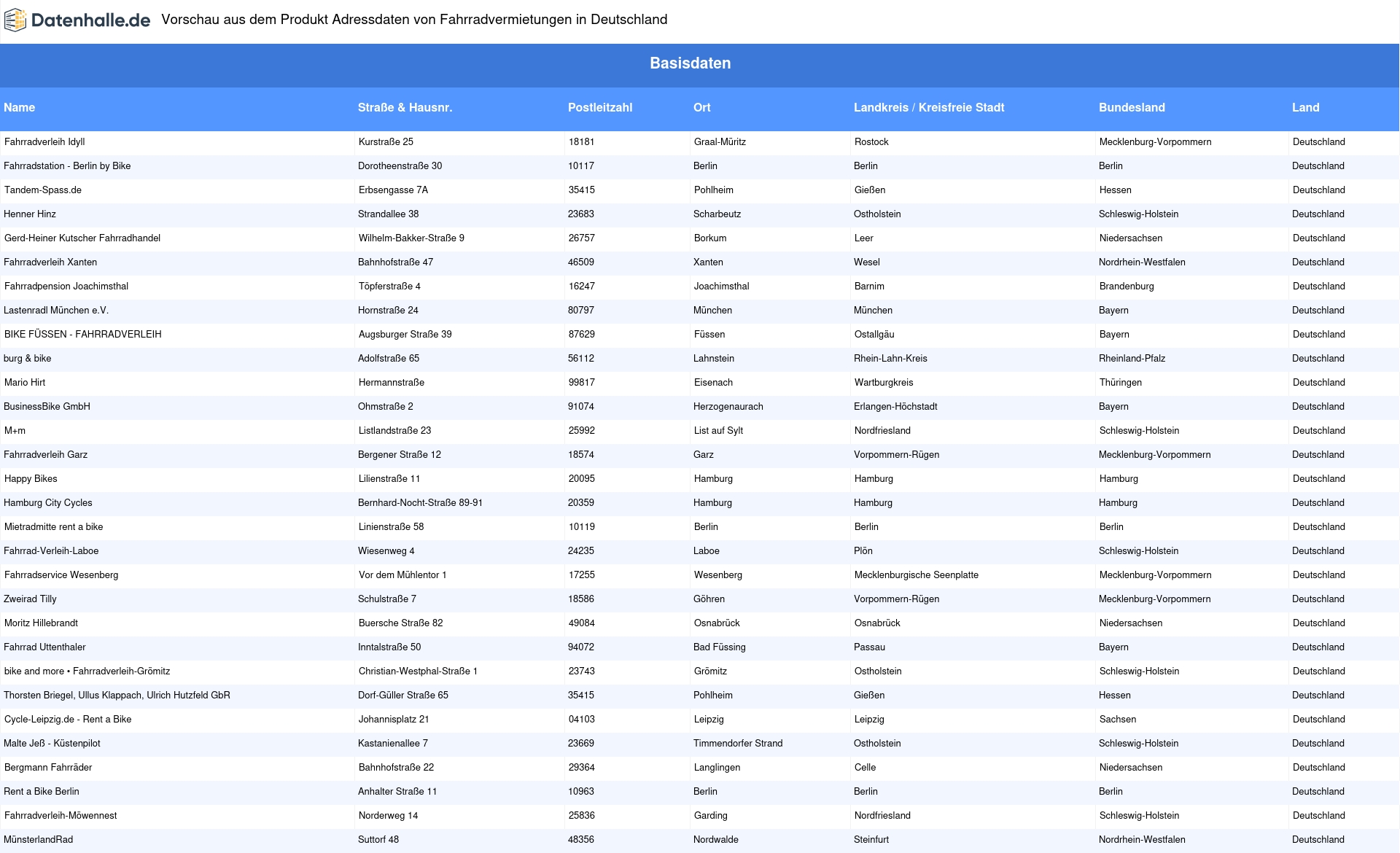Image resolution: width=1400 pixels, height=853 pixels.
Task: Click the Datenhalle.de logo icon
Action: click(15, 20)
